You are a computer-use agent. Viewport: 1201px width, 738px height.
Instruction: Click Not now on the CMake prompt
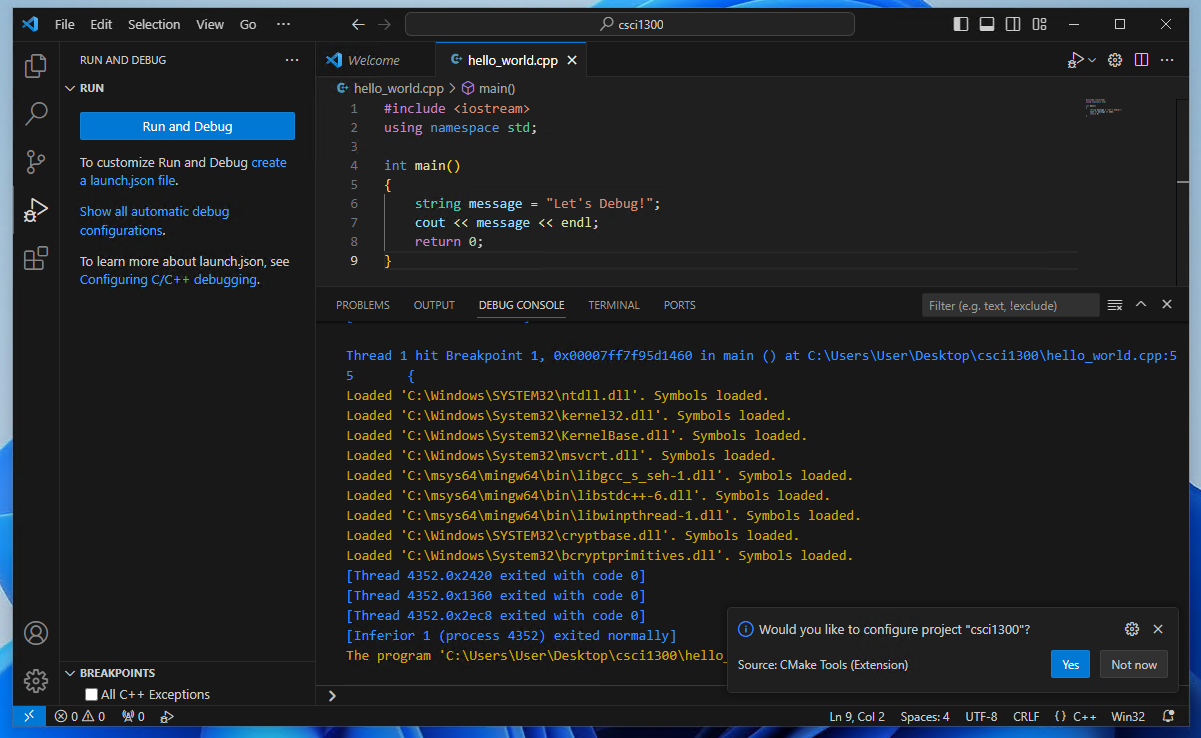pos(1134,664)
